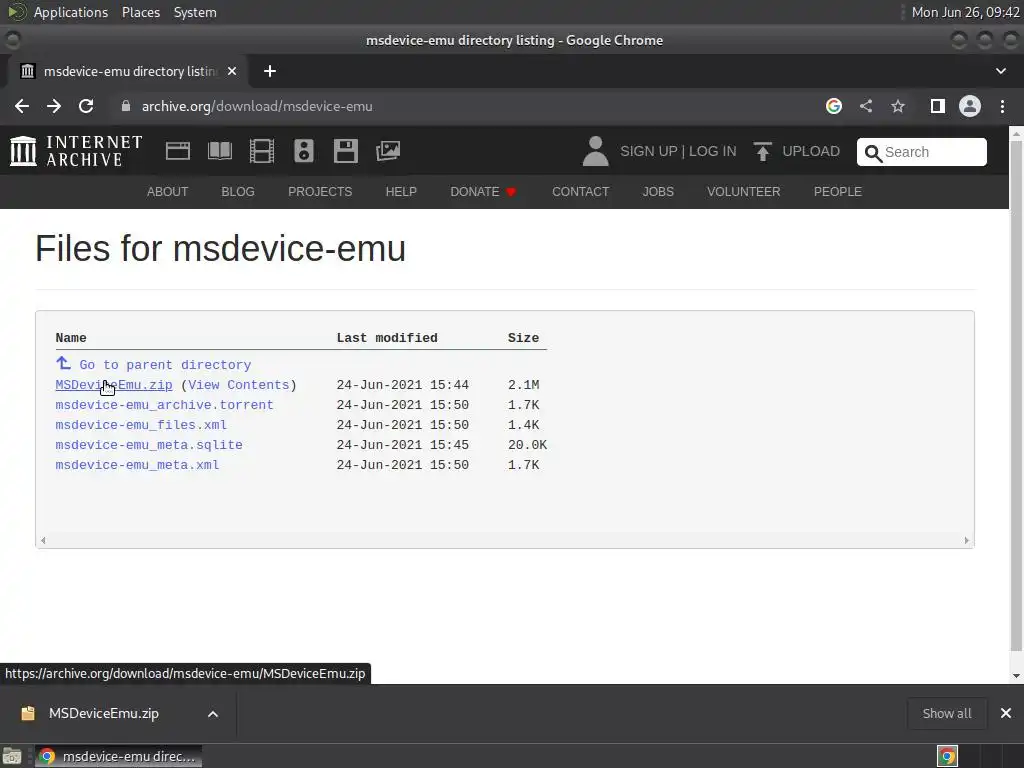
Task: Reload the current page
Action: (86, 106)
